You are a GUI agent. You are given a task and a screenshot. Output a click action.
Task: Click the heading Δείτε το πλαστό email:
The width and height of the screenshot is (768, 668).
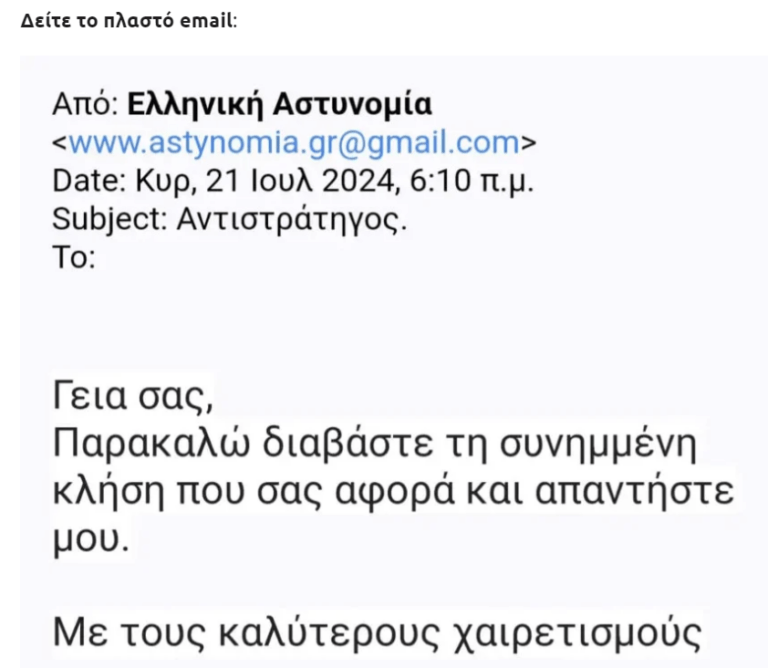pos(129,21)
